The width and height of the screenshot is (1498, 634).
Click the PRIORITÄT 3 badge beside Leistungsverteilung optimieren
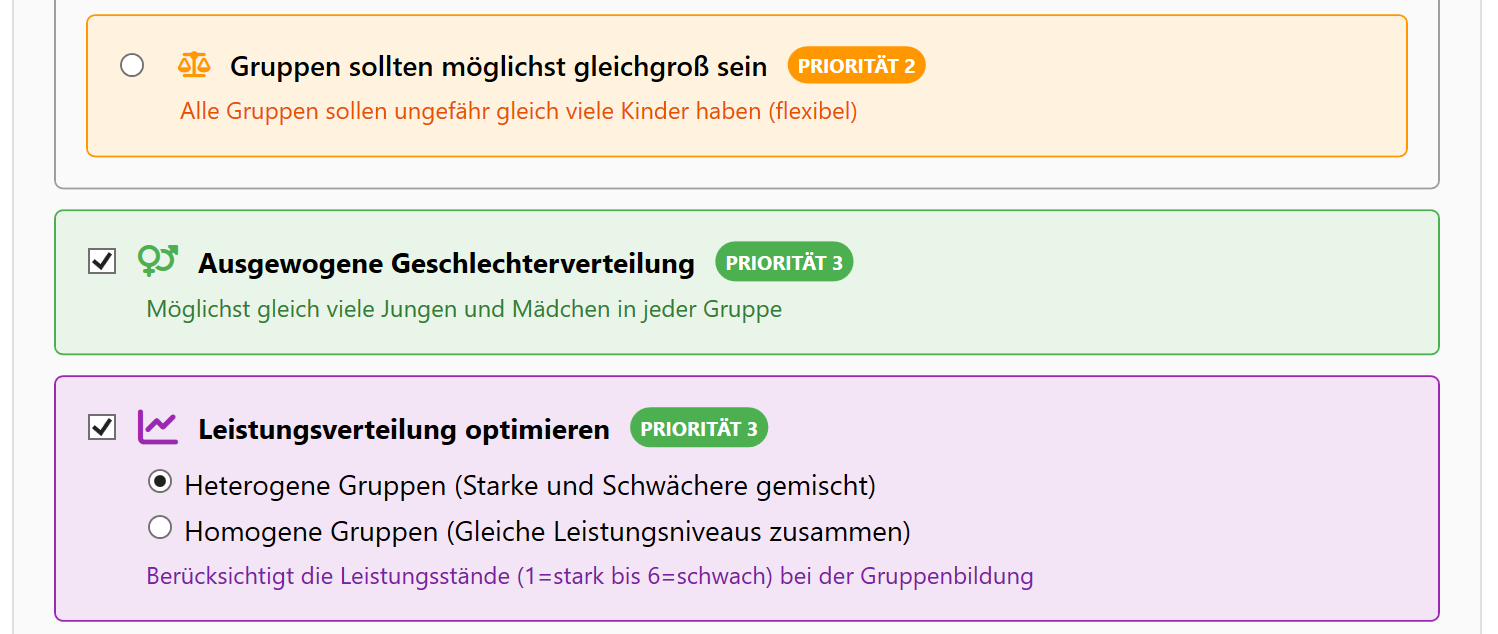[698, 427]
